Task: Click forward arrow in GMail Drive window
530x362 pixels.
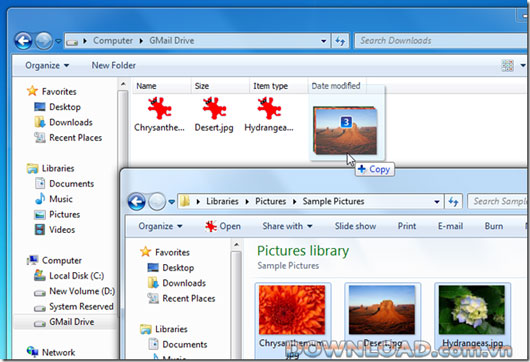Action: coord(44,41)
